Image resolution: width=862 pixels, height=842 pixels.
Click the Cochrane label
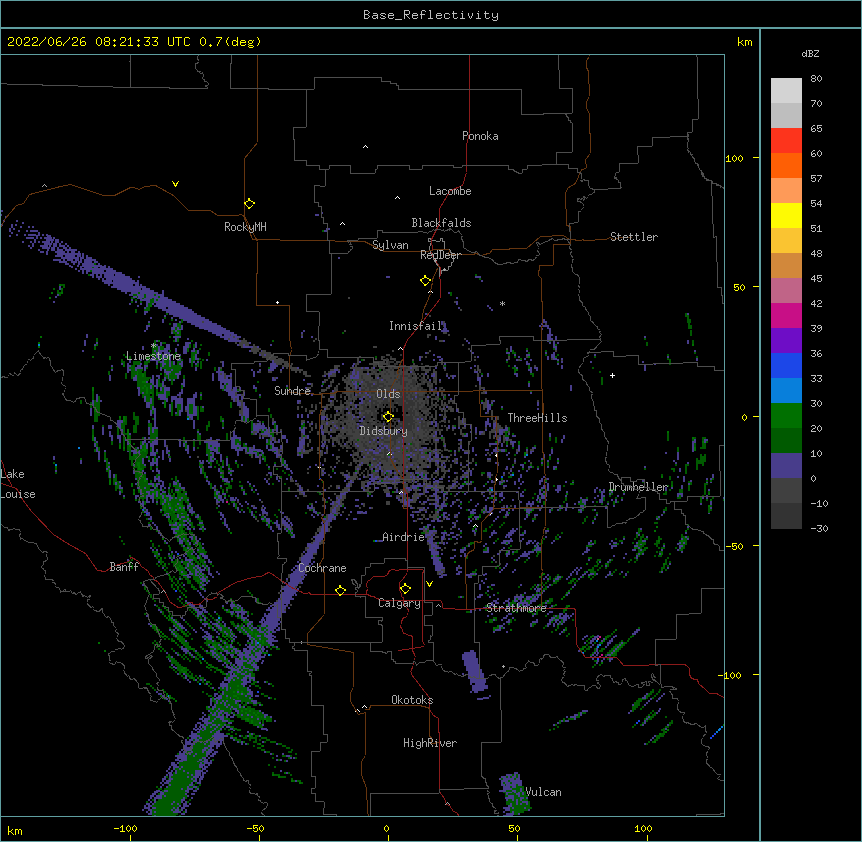pyautogui.click(x=322, y=568)
